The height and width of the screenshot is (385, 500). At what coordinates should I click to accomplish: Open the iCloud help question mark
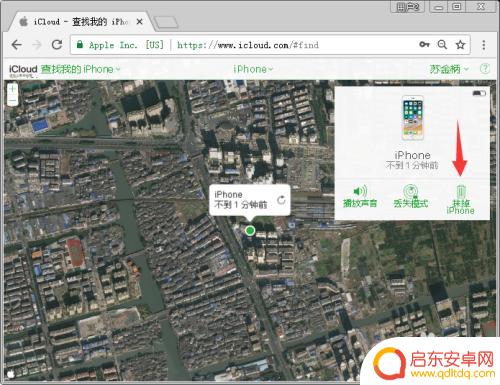[x=485, y=69]
